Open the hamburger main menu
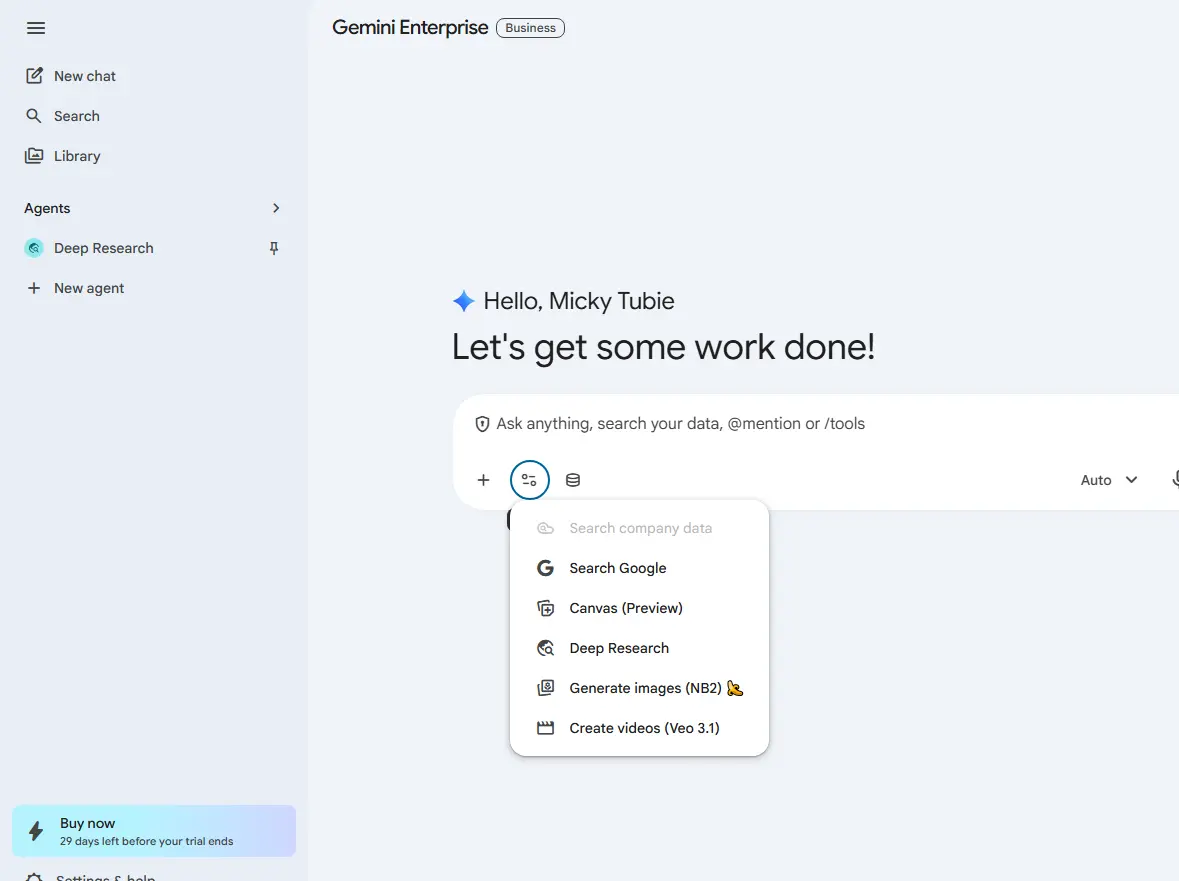Screen dimensions: 1179x881 tap(35, 28)
